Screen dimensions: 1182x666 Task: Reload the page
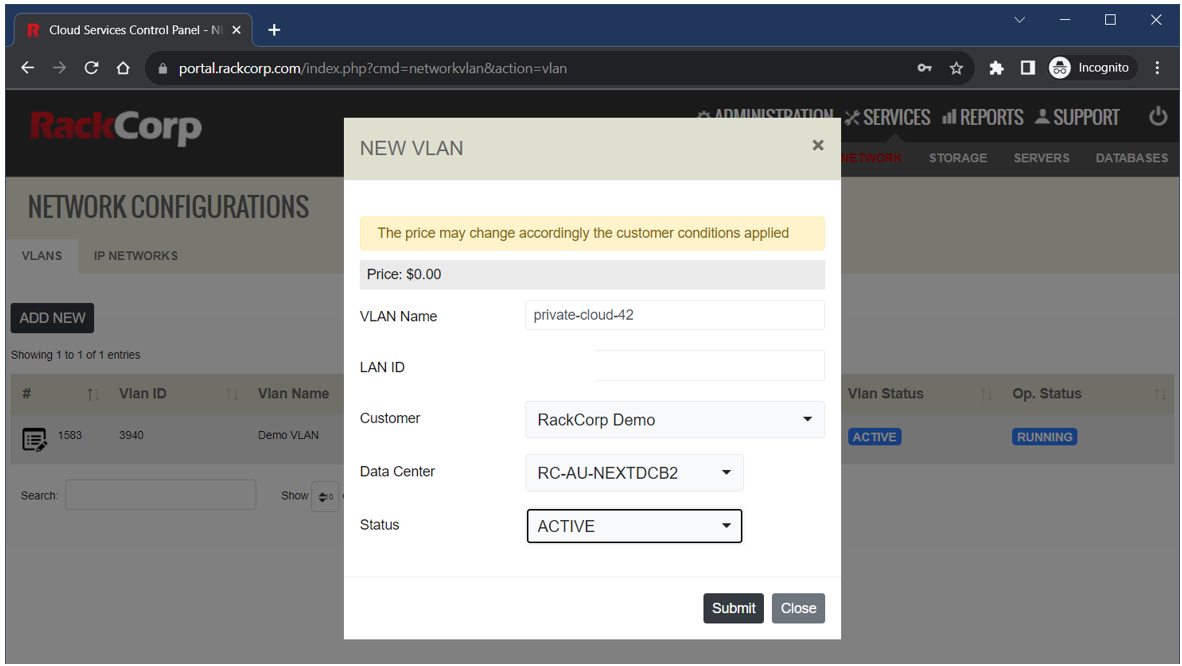91,68
